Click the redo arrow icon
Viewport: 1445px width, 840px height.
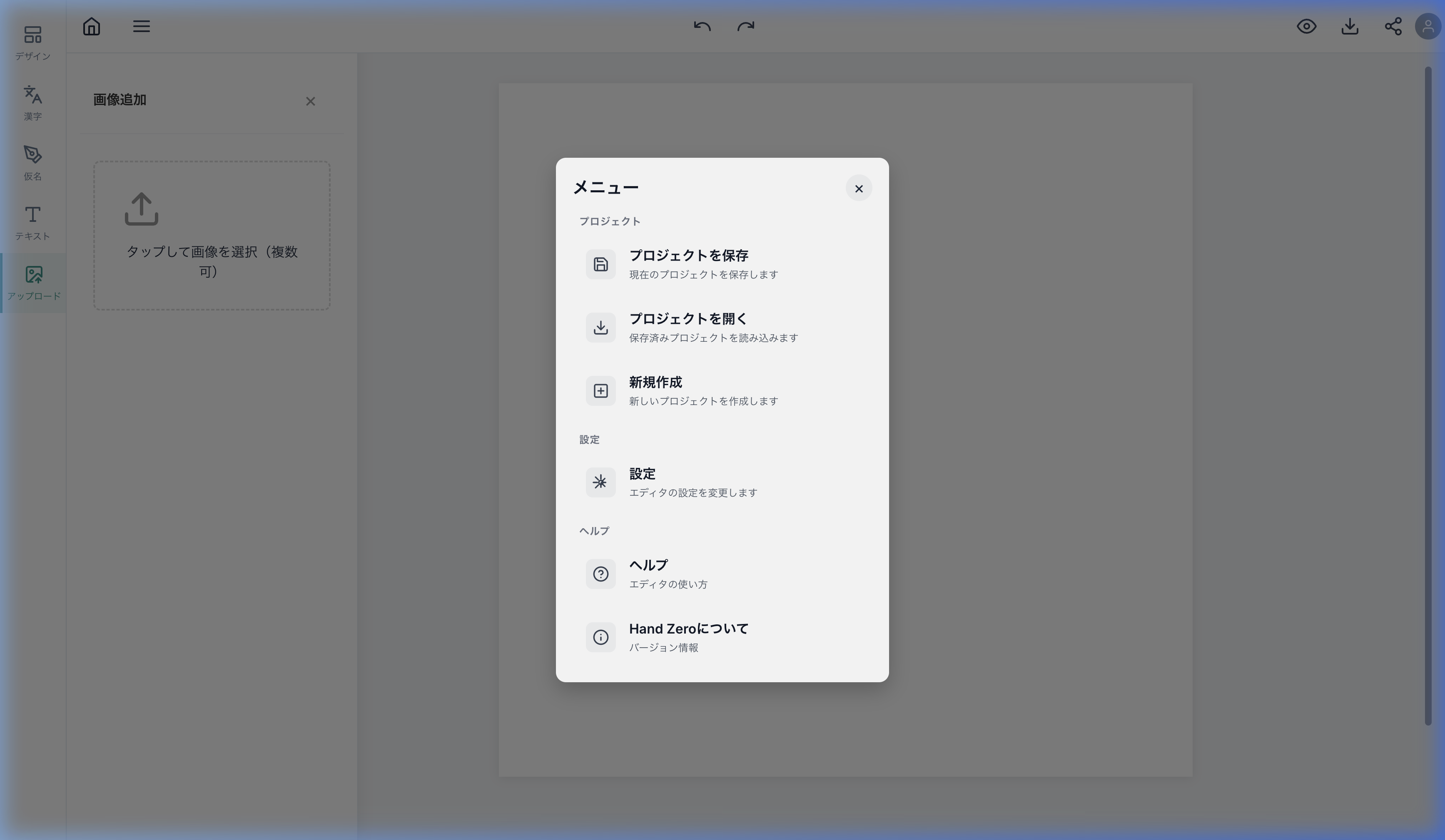tap(745, 26)
